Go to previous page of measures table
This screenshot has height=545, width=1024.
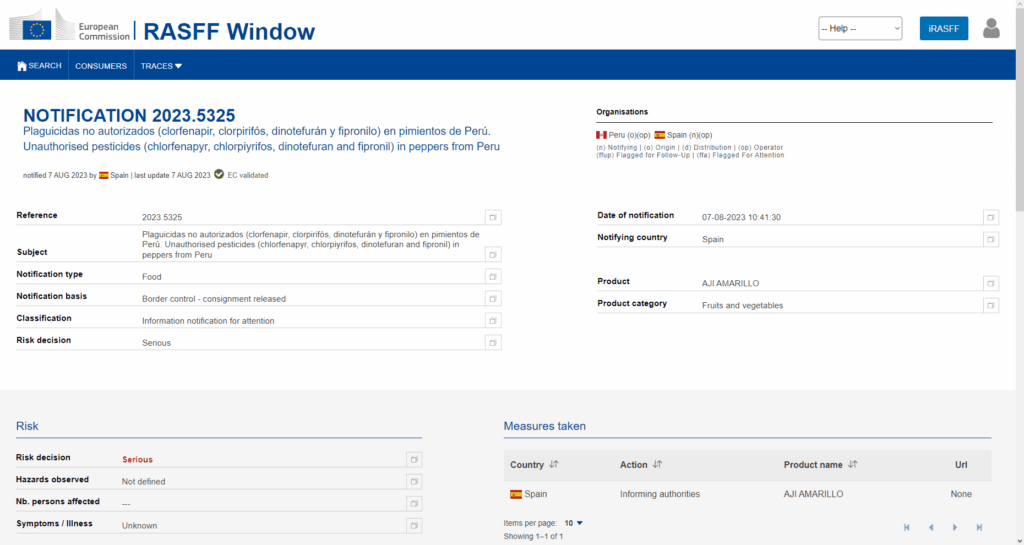pyautogui.click(x=931, y=527)
